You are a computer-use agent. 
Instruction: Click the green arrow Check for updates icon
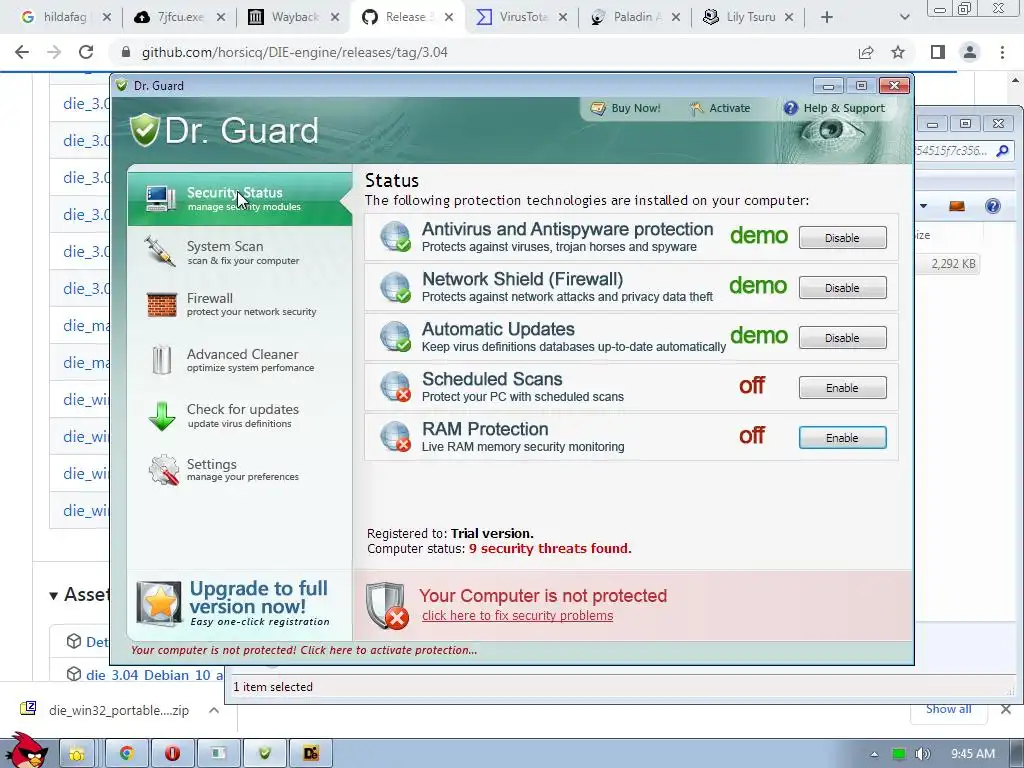click(x=161, y=416)
